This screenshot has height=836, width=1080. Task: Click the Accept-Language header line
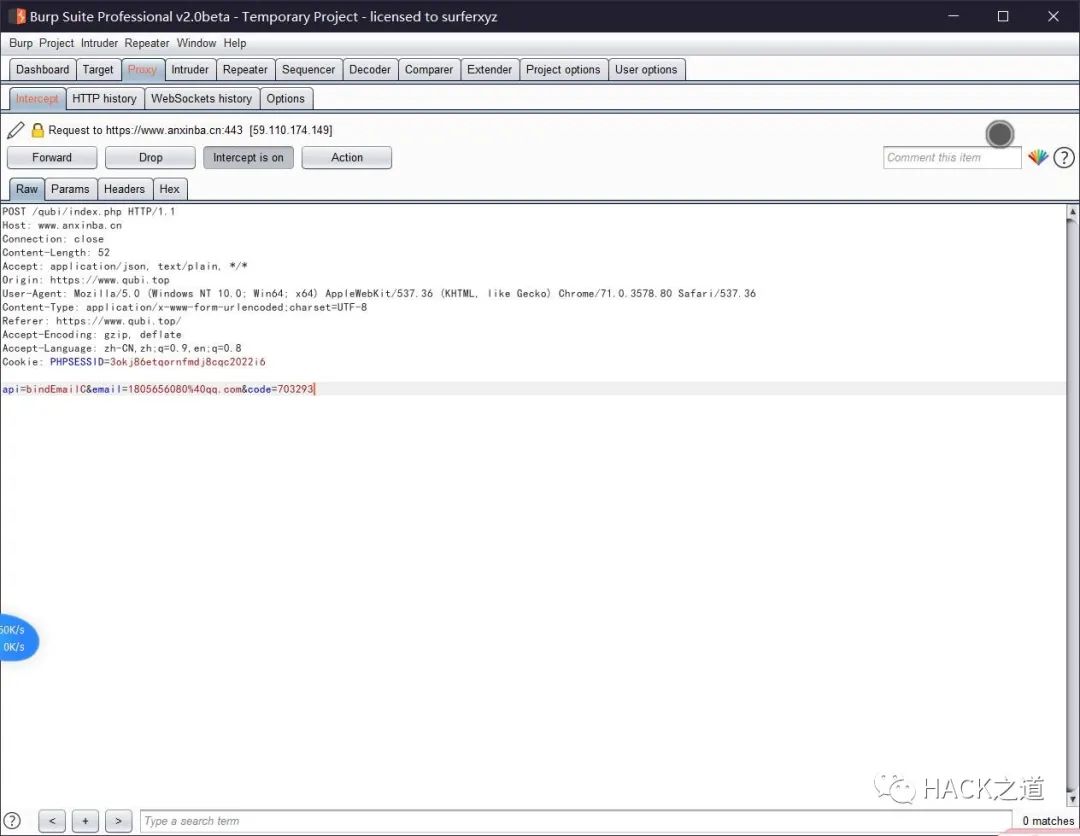coord(122,348)
